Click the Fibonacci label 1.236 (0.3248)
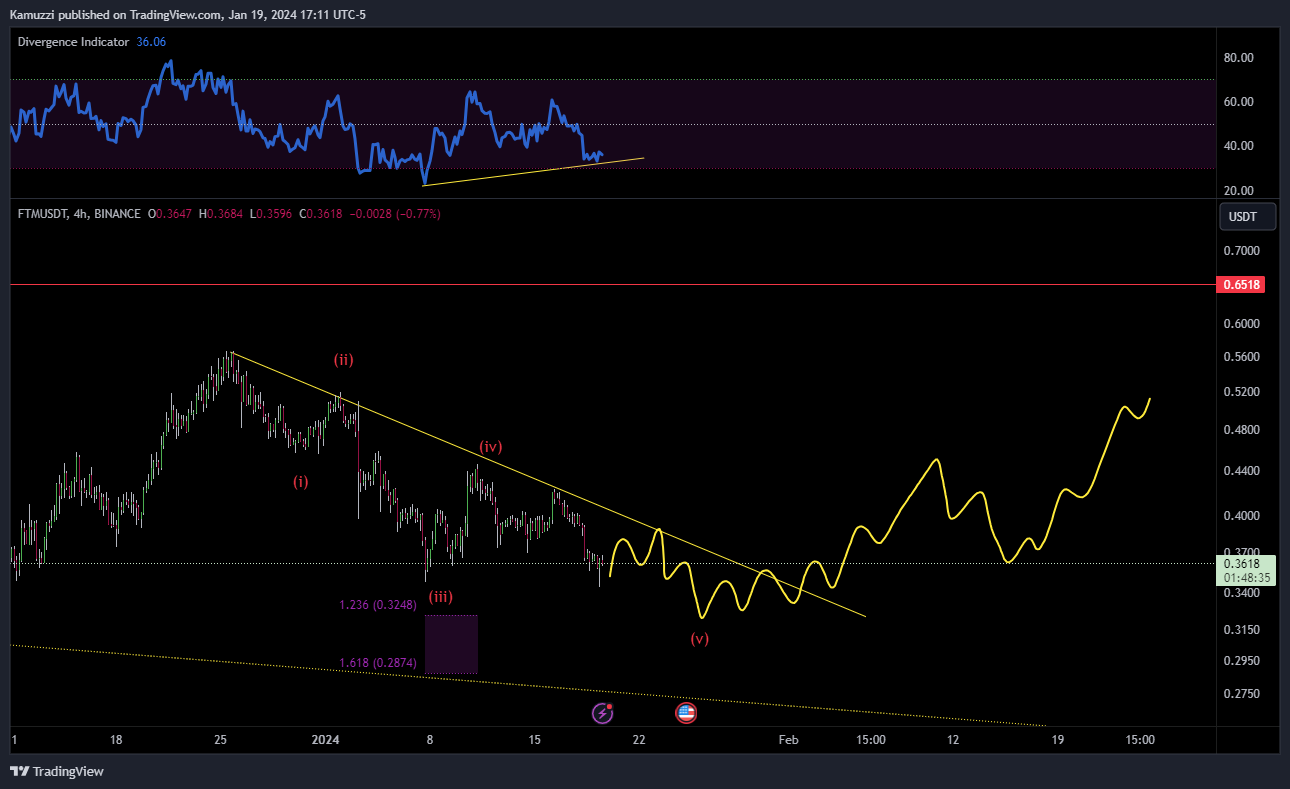Viewport: 1290px width, 789px height. click(x=378, y=605)
